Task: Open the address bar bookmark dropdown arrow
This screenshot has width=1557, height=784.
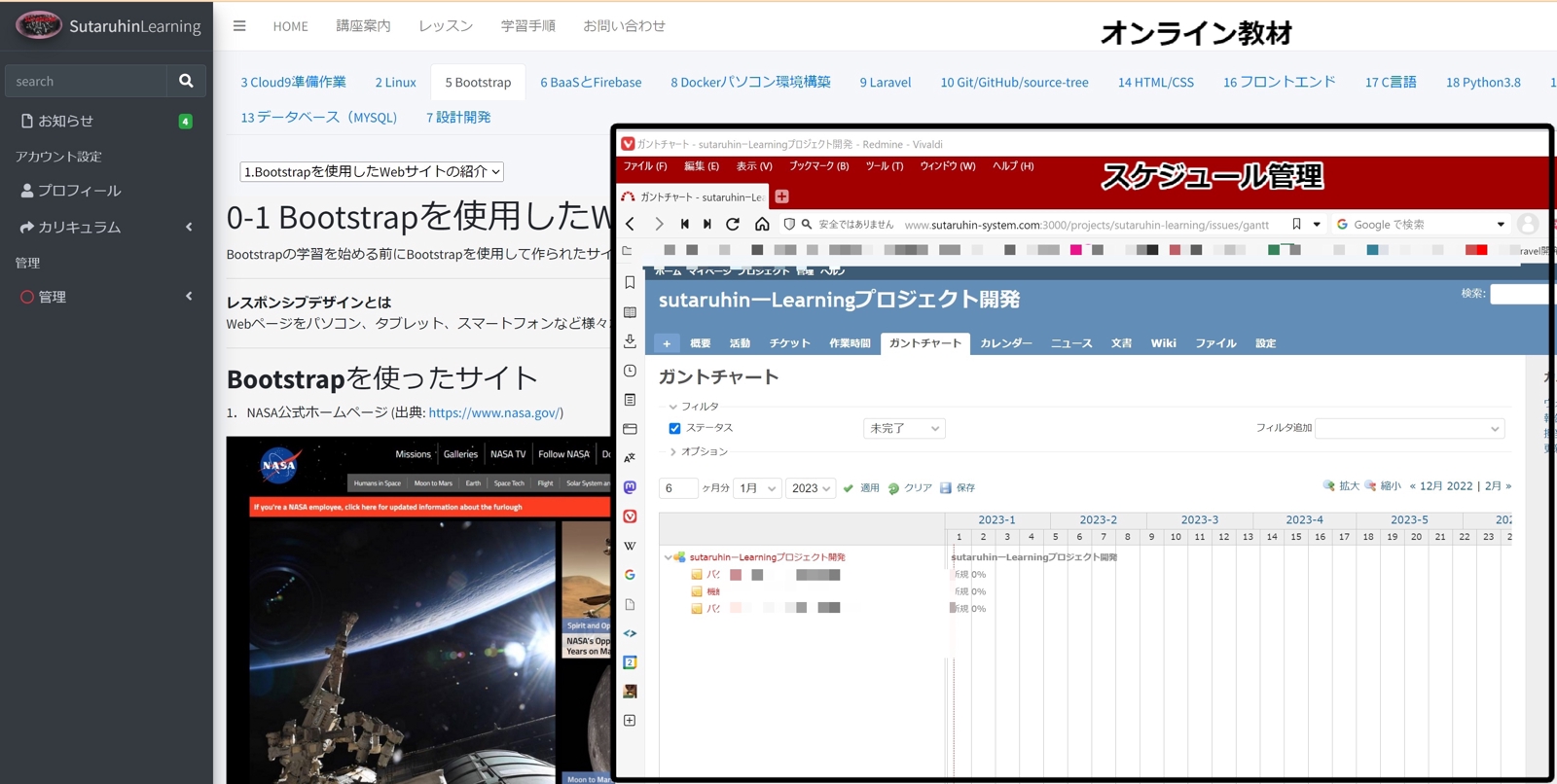Action: pos(1317,225)
